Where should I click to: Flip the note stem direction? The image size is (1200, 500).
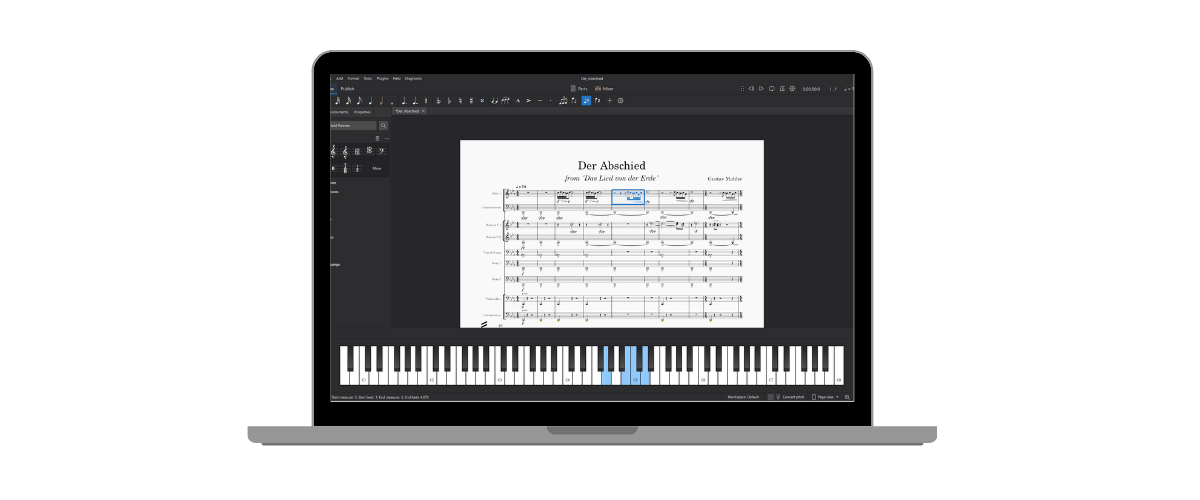pos(574,100)
